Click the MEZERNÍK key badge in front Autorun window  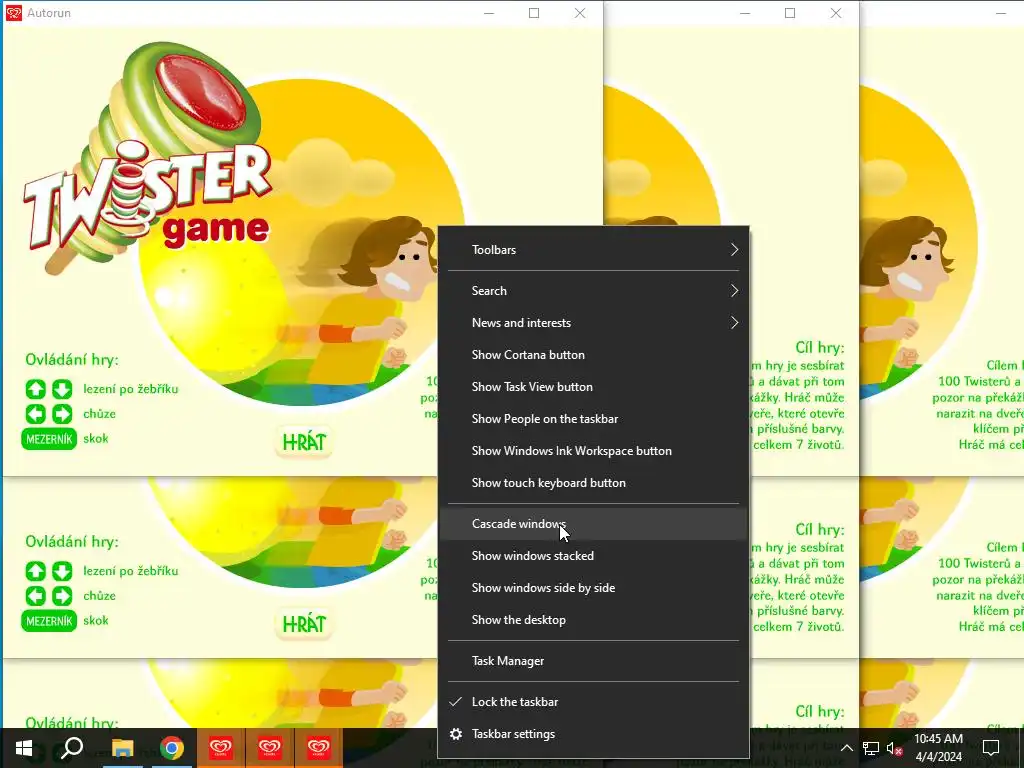point(49,439)
